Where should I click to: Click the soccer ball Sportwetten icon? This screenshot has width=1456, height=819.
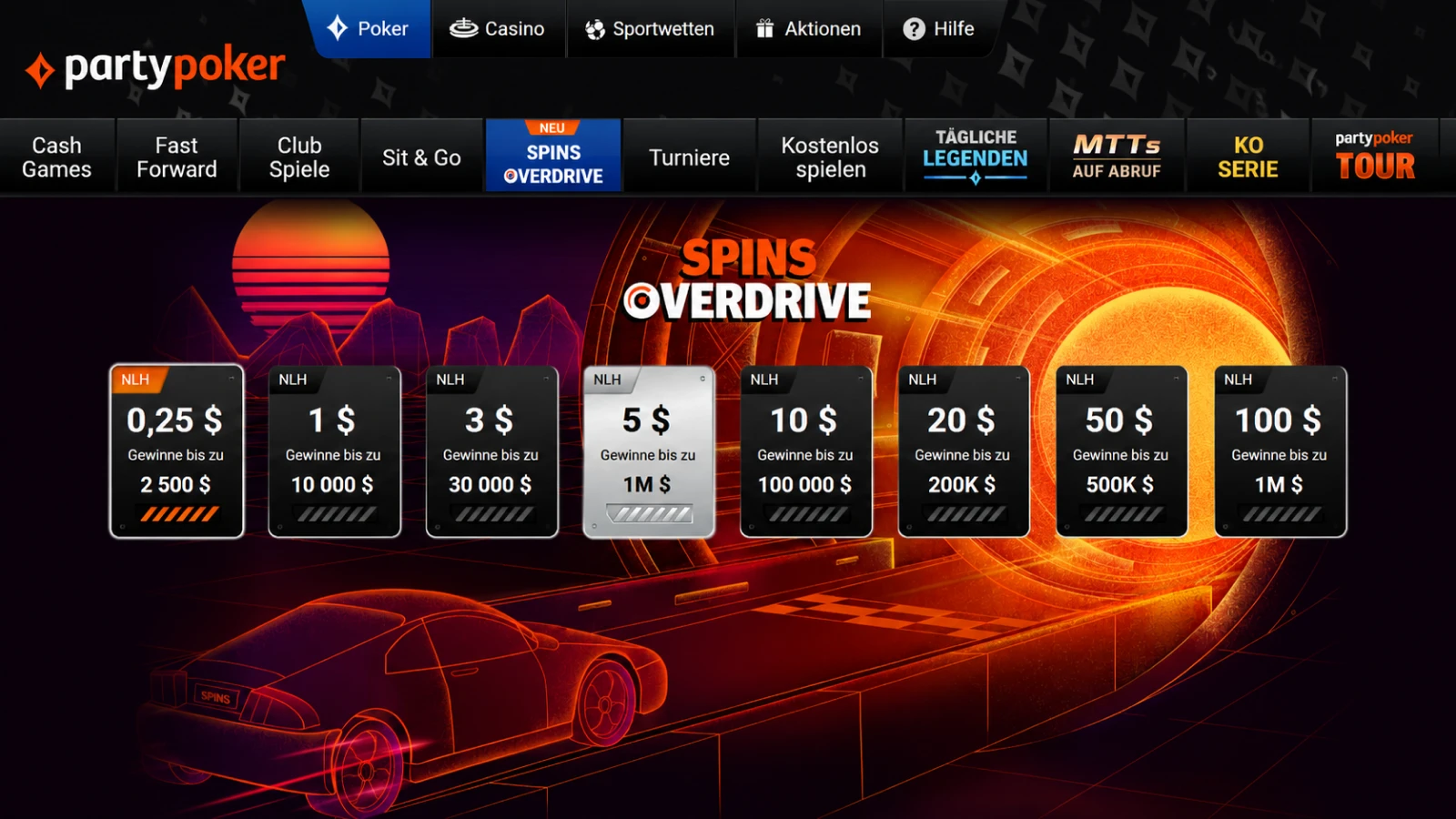pos(595,29)
